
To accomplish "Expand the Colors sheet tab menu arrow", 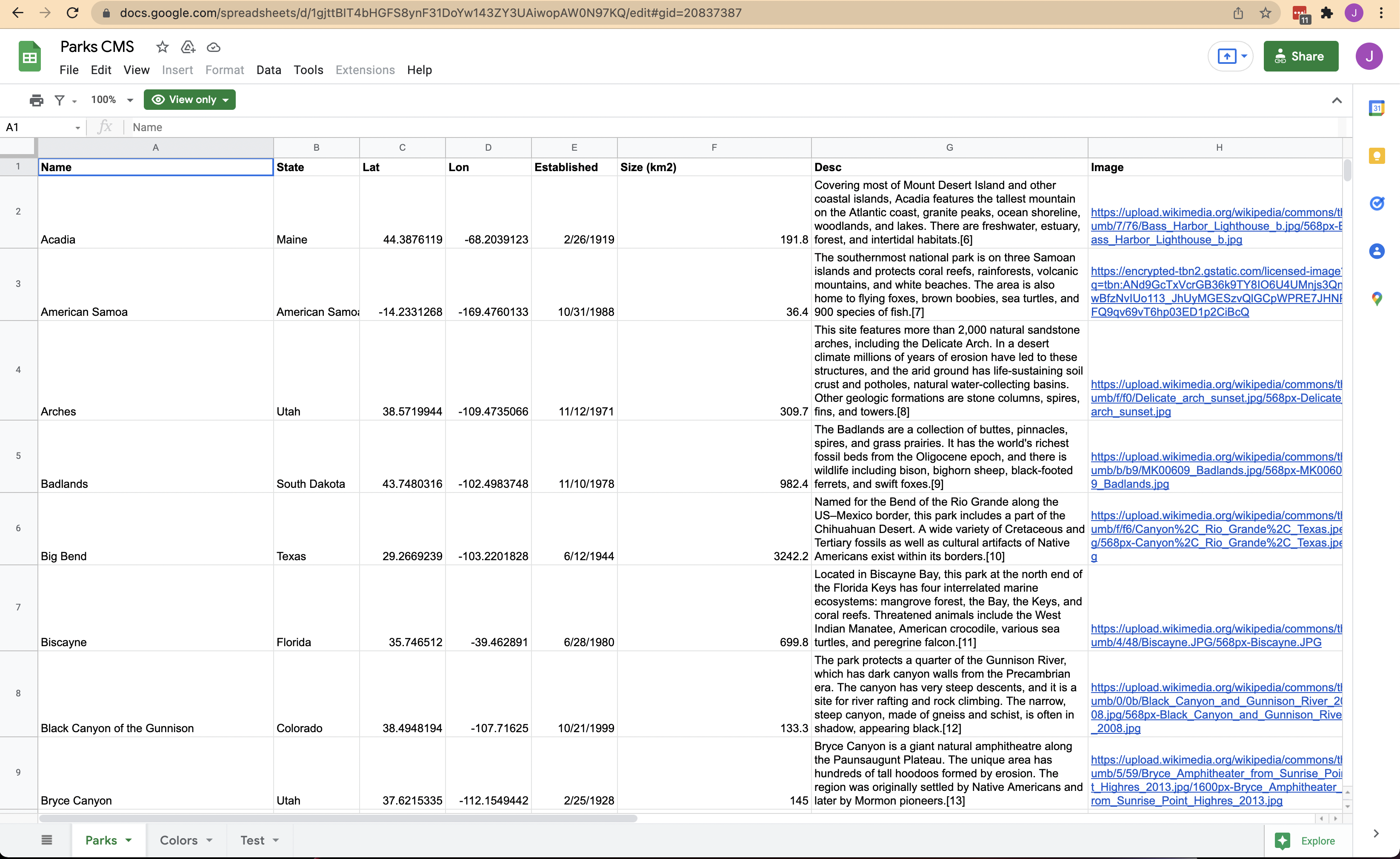I will point(210,840).
